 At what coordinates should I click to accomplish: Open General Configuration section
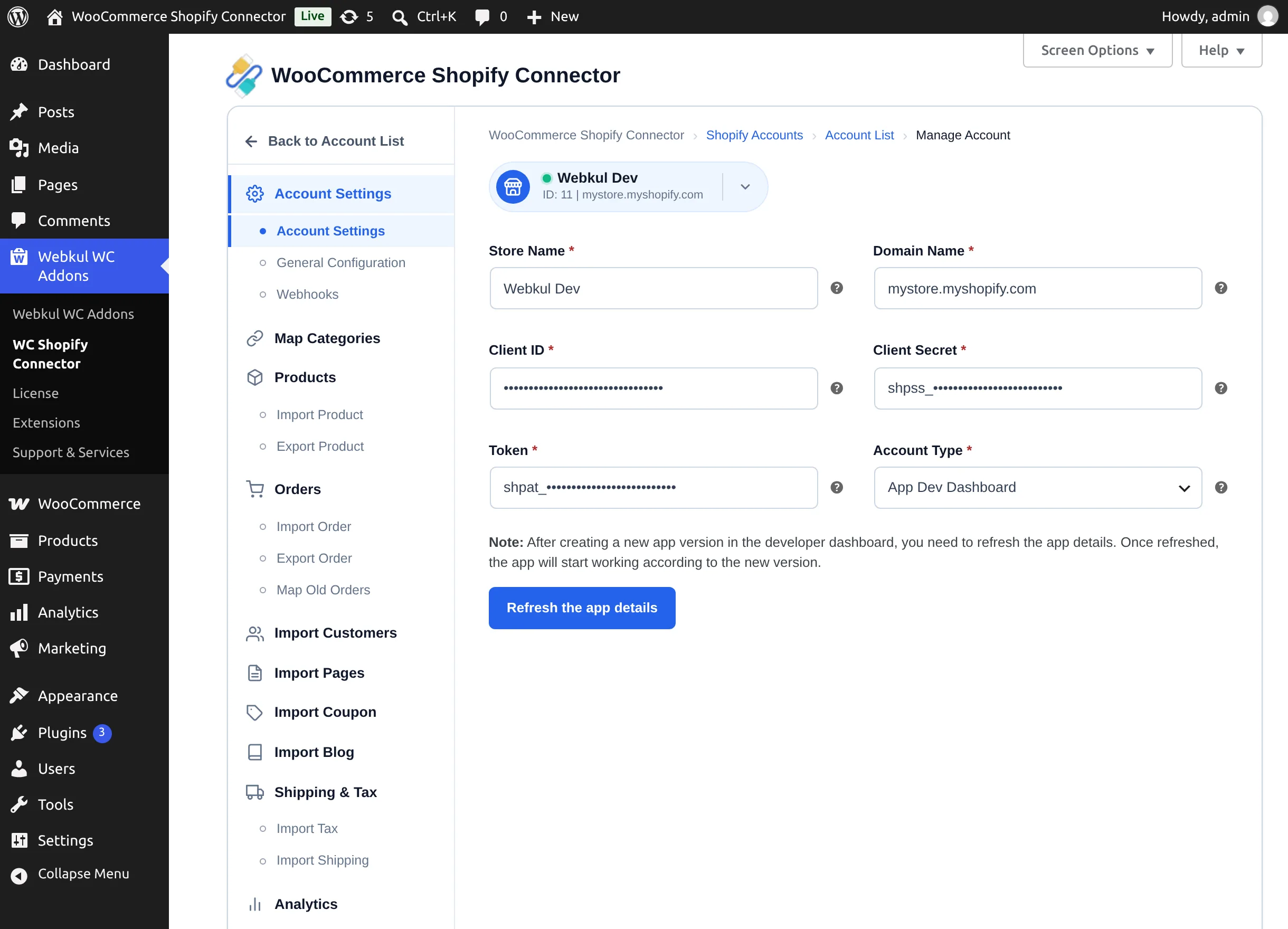point(341,262)
